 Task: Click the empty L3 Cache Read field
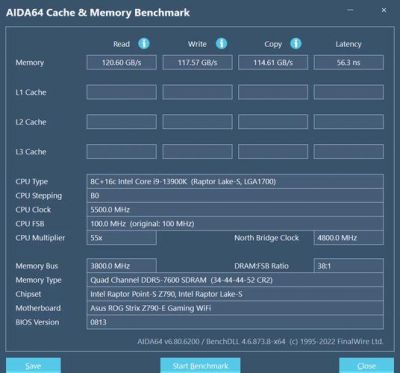(122, 152)
